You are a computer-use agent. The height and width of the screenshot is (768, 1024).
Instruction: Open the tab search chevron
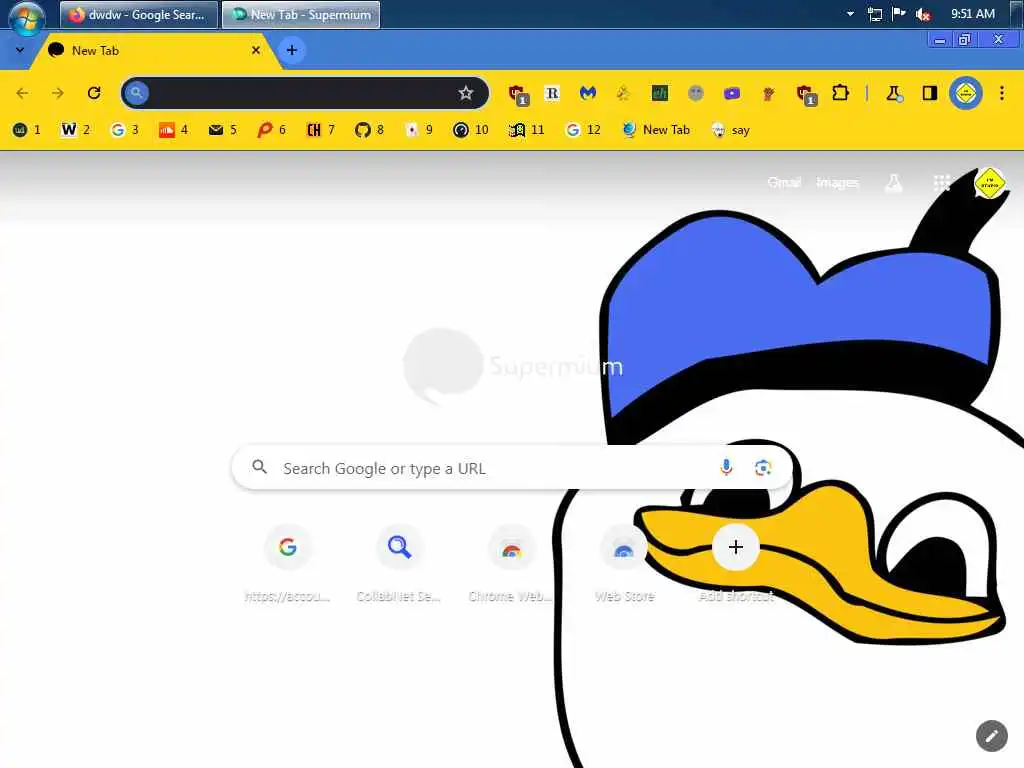pyautogui.click(x=20, y=50)
